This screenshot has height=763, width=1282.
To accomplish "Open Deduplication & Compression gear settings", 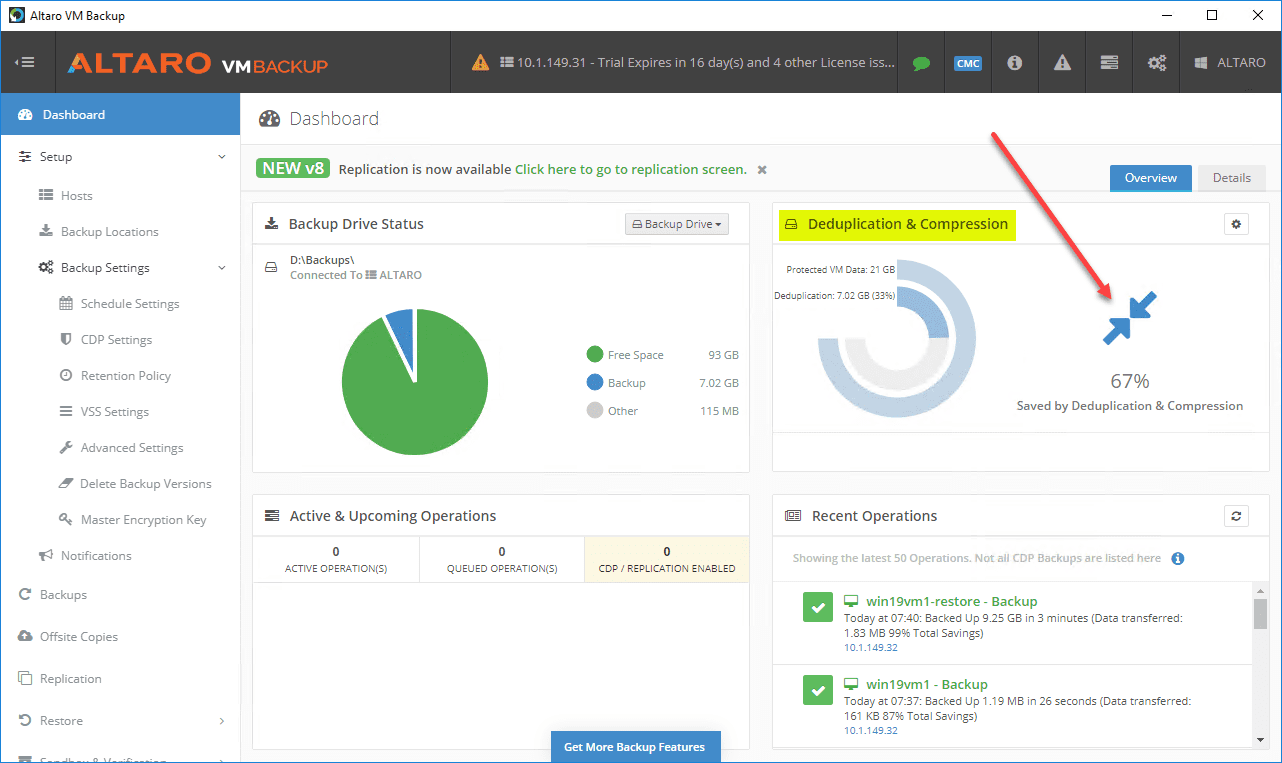I will 1236,224.
